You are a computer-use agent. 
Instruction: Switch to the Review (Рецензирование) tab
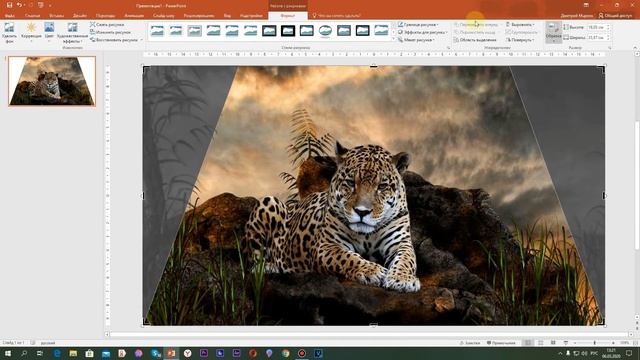(x=199, y=16)
